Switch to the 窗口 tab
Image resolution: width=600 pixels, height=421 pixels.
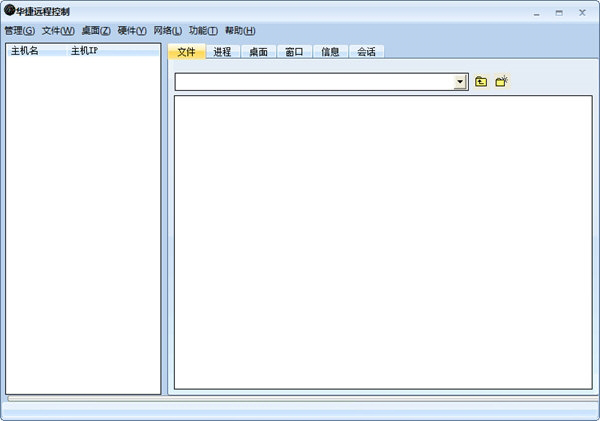[x=294, y=52]
